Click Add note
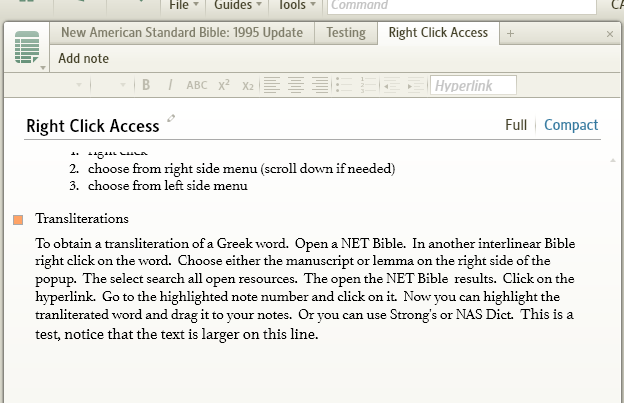The image size is (624, 403). tap(84, 58)
